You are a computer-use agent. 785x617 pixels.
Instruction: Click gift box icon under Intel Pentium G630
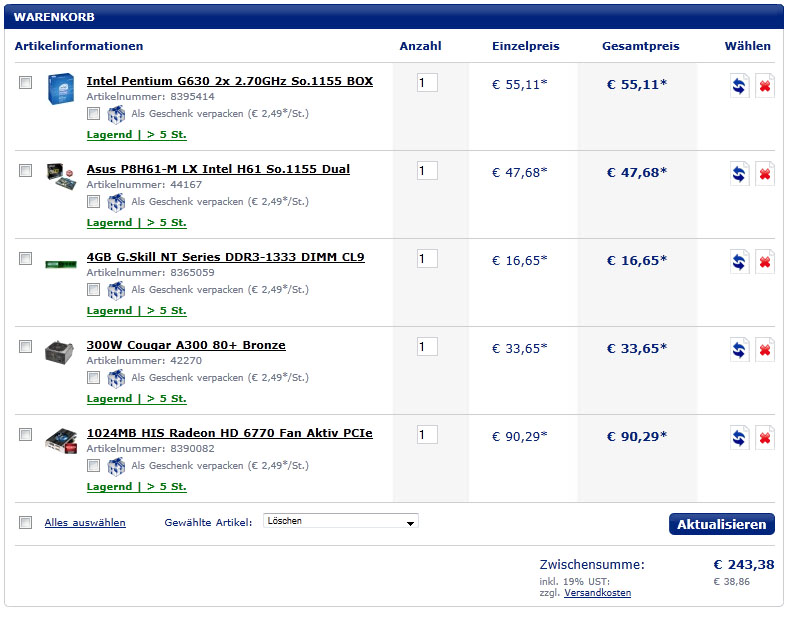(116, 114)
